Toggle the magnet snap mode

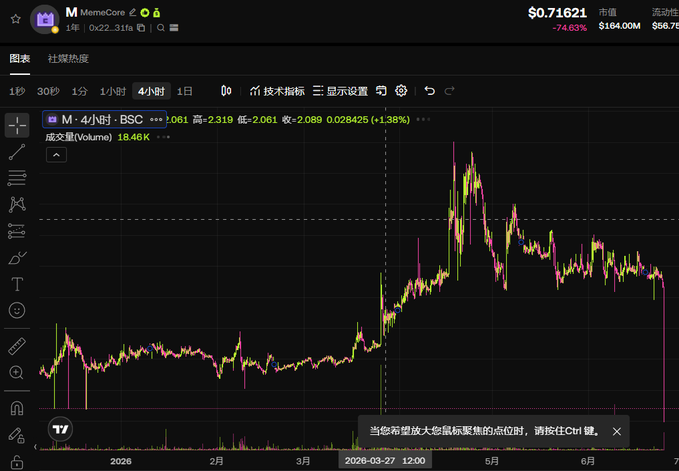[17, 408]
